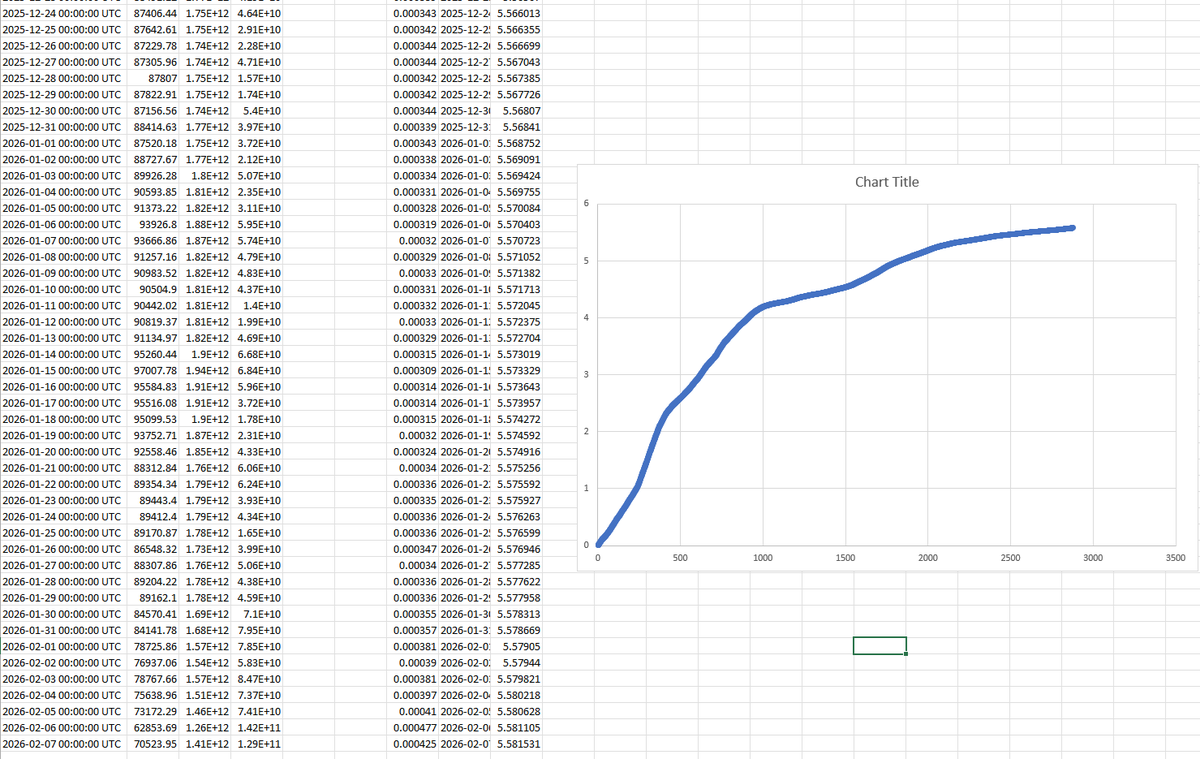
Task: Select price cell 90593.85
Action: click(x=155, y=191)
